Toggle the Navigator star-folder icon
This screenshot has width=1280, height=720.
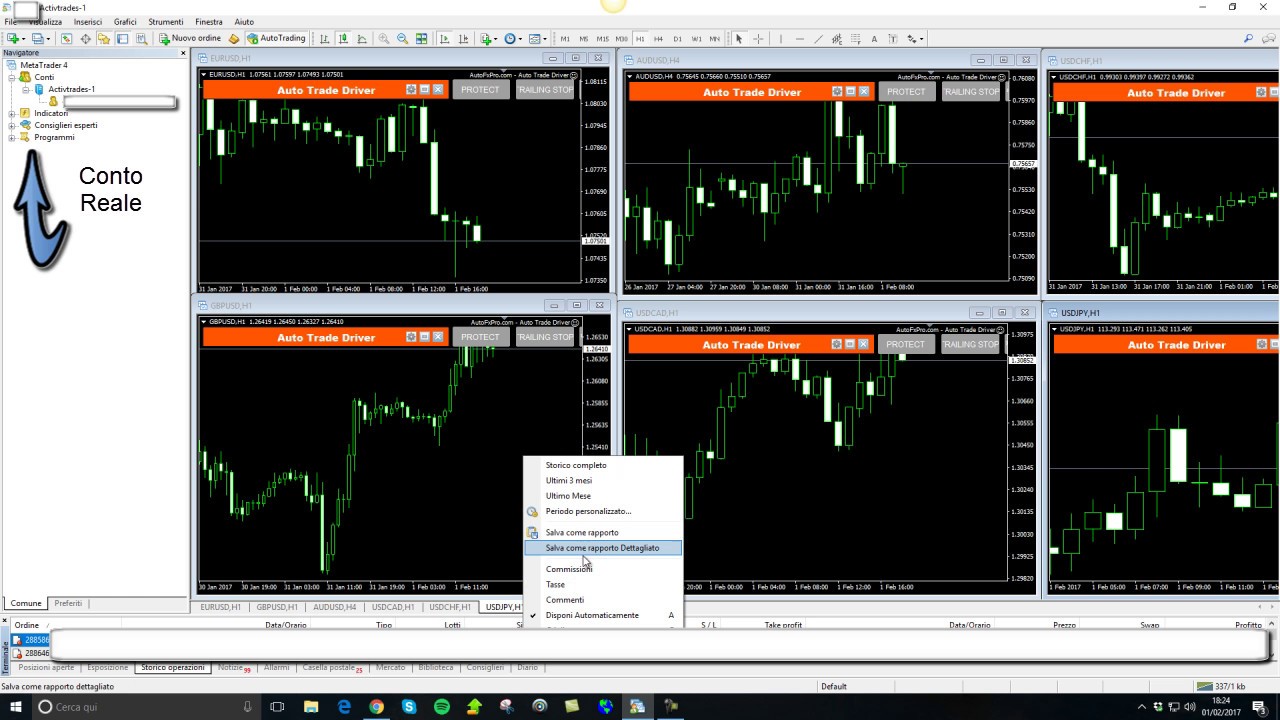103,39
